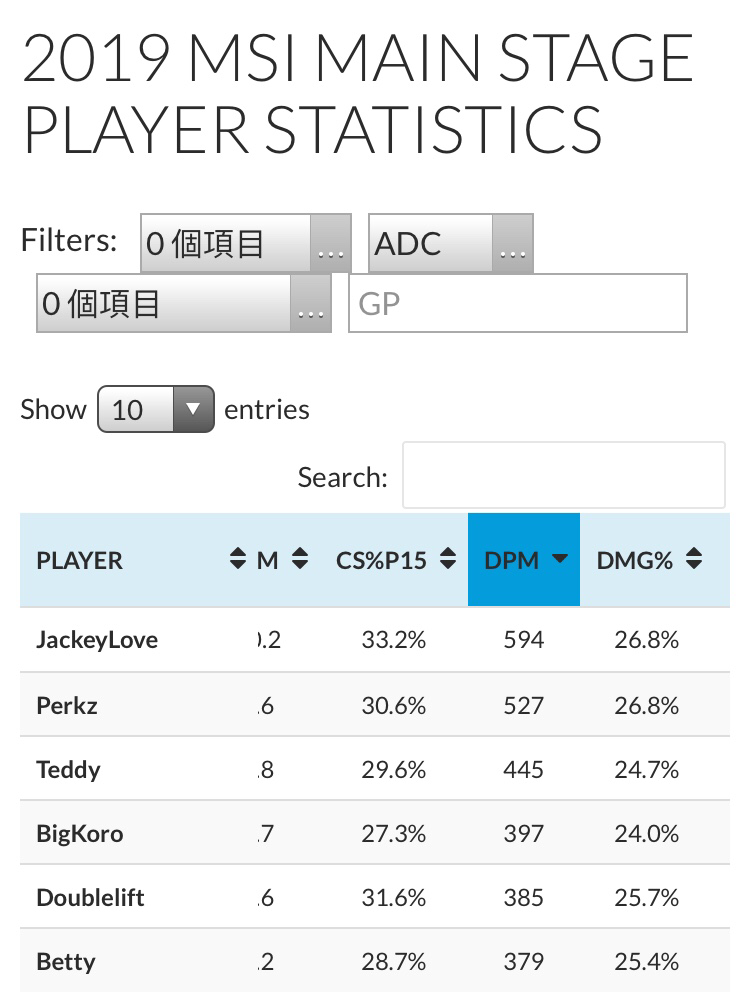Focus the Search text box
The image size is (750, 997).
click(x=564, y=475)
